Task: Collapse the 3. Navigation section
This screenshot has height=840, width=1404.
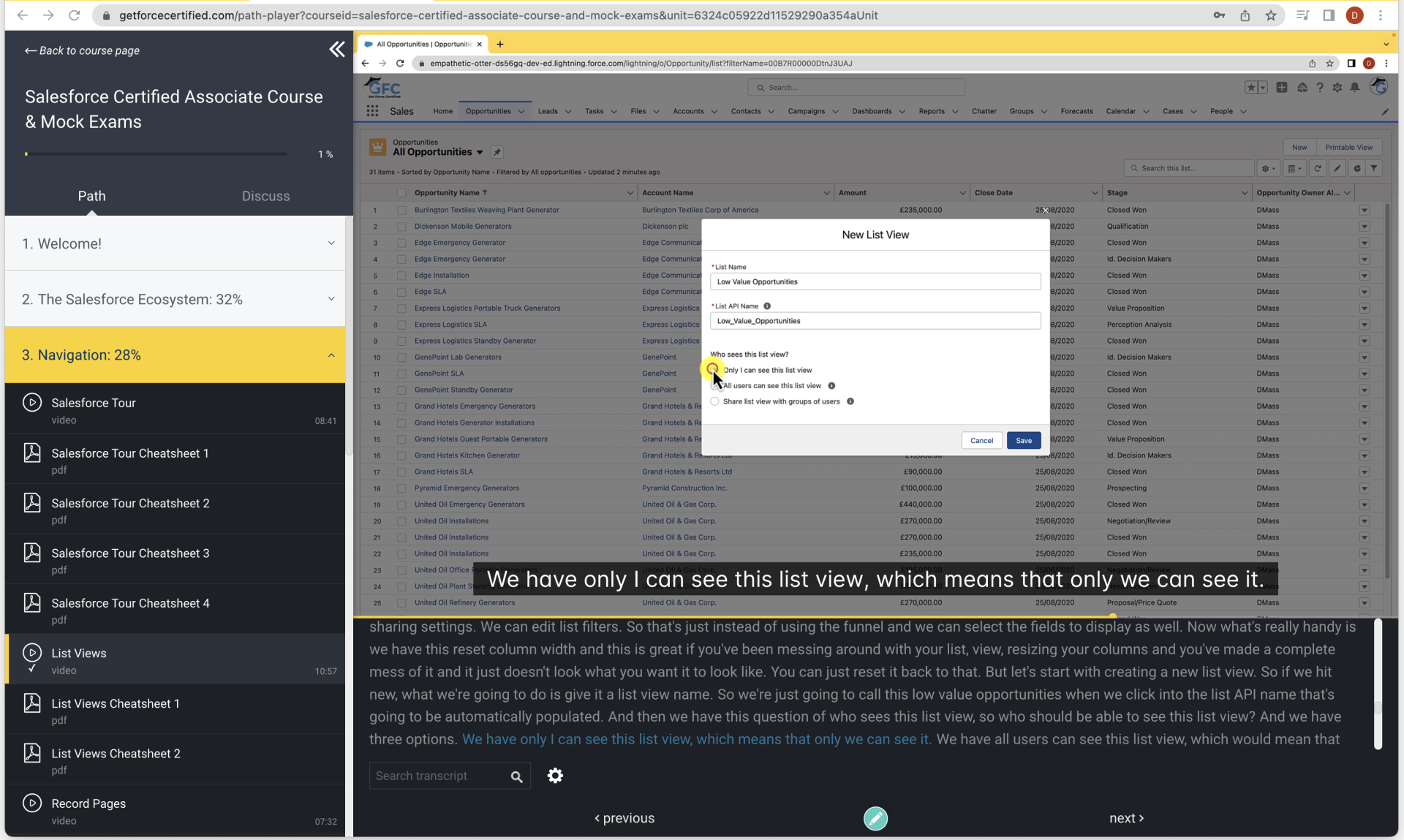Action: (175, 355)
